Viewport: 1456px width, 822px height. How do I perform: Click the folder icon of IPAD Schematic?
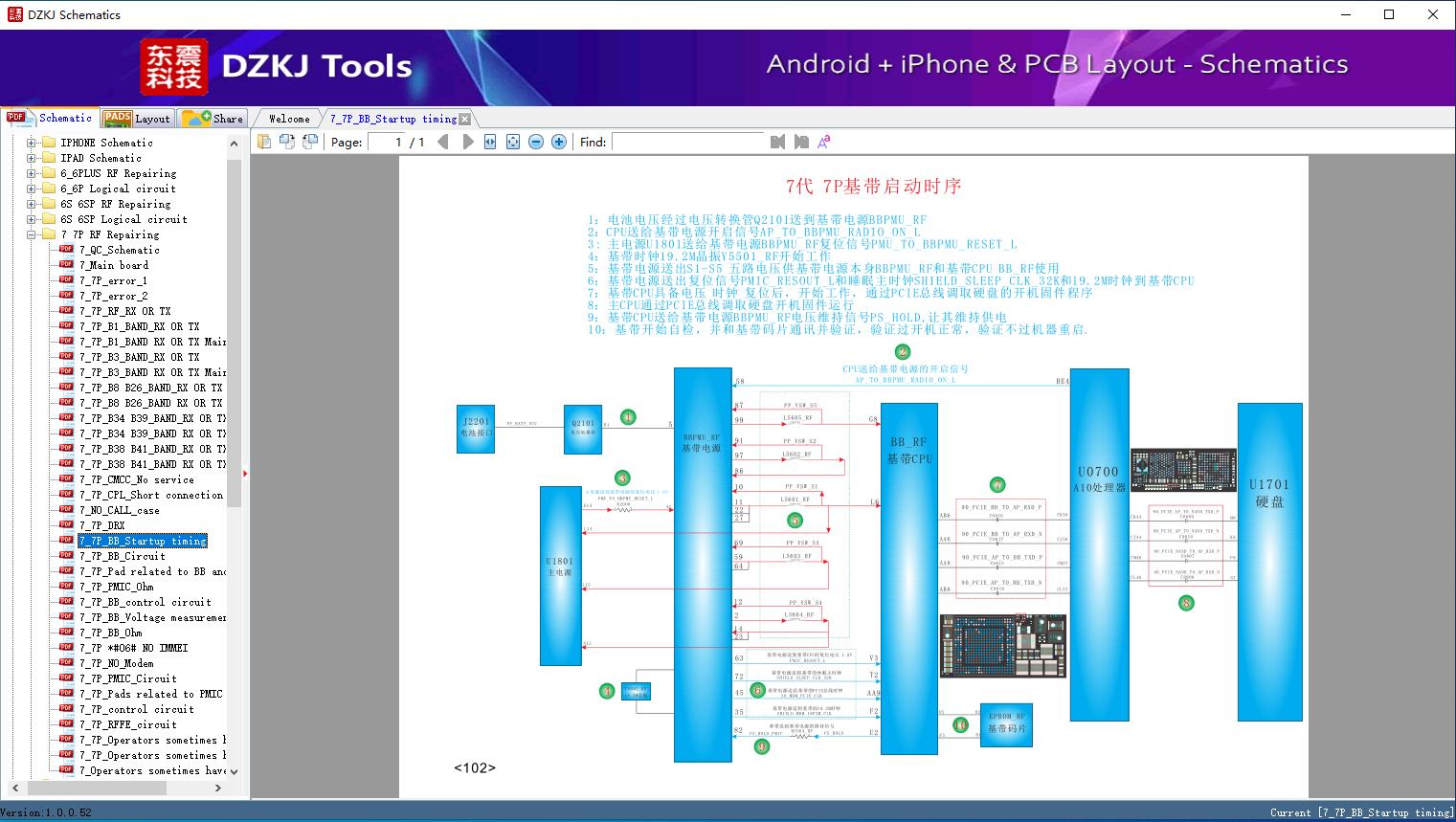(49, 158)
